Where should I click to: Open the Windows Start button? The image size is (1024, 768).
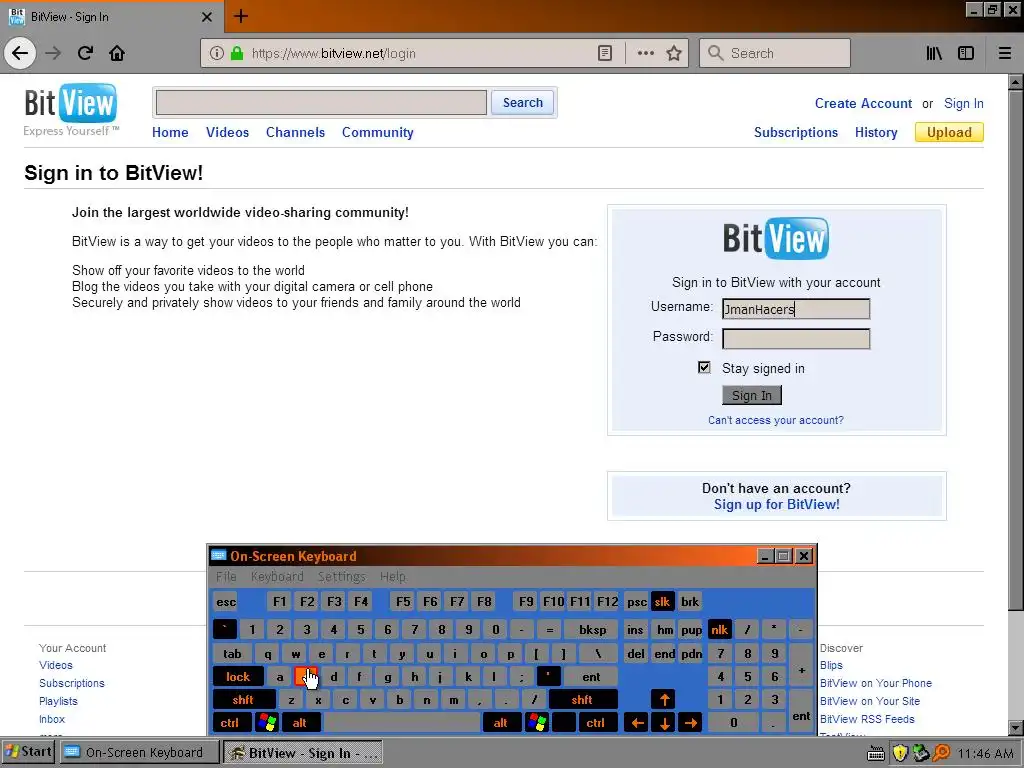pos(27,752)
